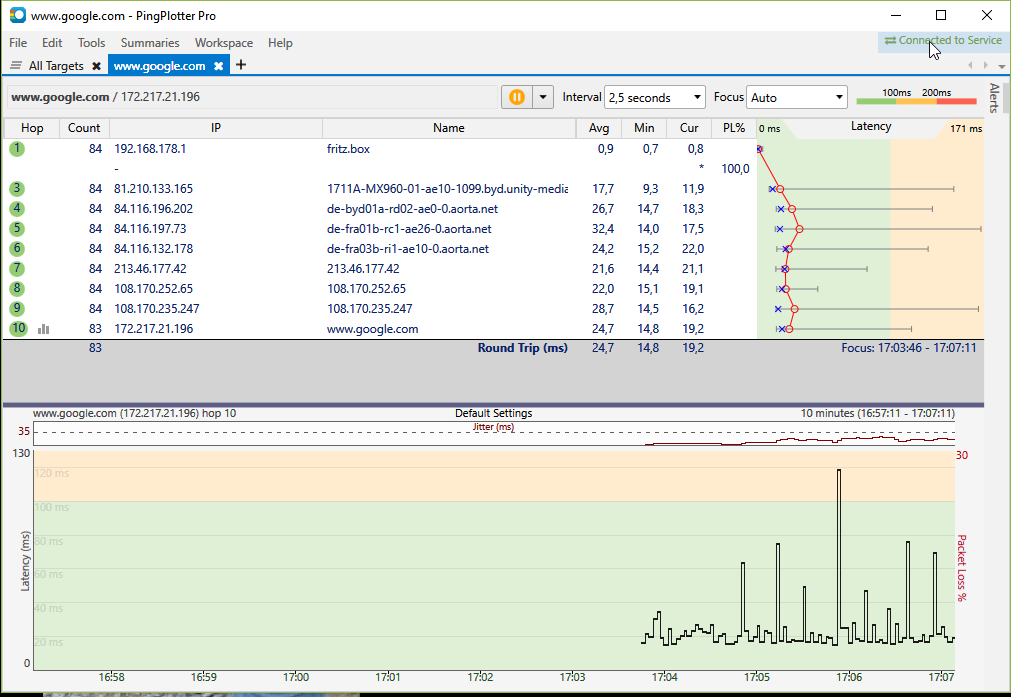Click the Name column header

click(449, 128)
